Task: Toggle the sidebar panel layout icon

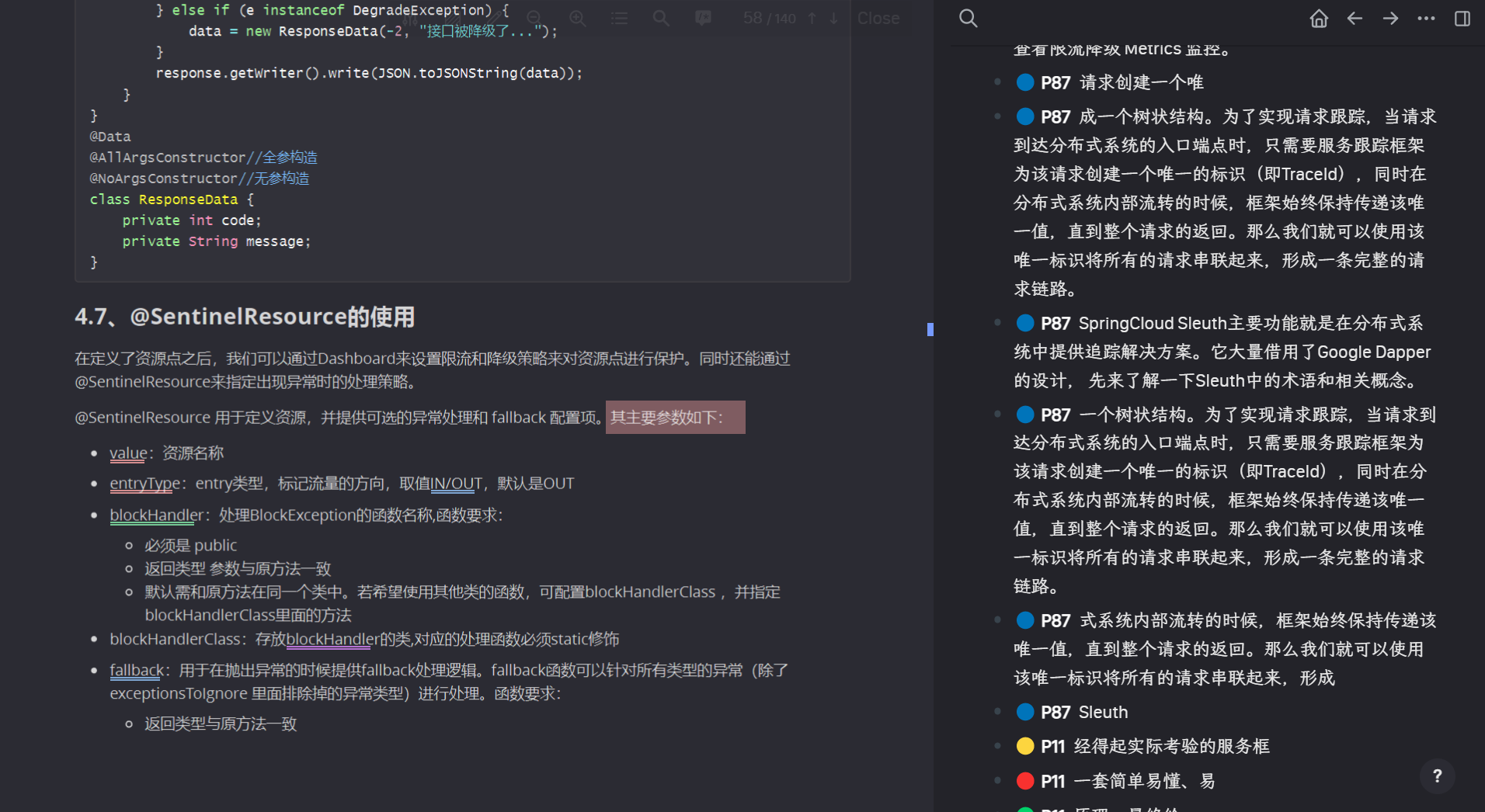Action: click(1462, 18)
